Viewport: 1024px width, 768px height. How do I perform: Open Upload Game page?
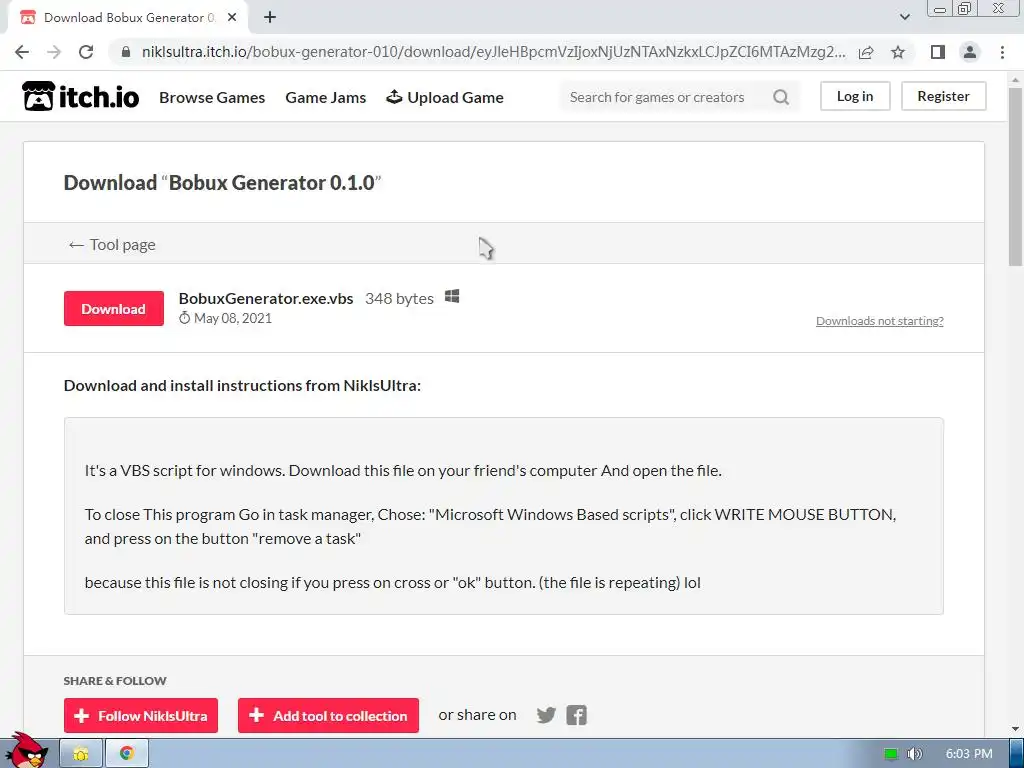pyautogui.click(x=445, y=97)
